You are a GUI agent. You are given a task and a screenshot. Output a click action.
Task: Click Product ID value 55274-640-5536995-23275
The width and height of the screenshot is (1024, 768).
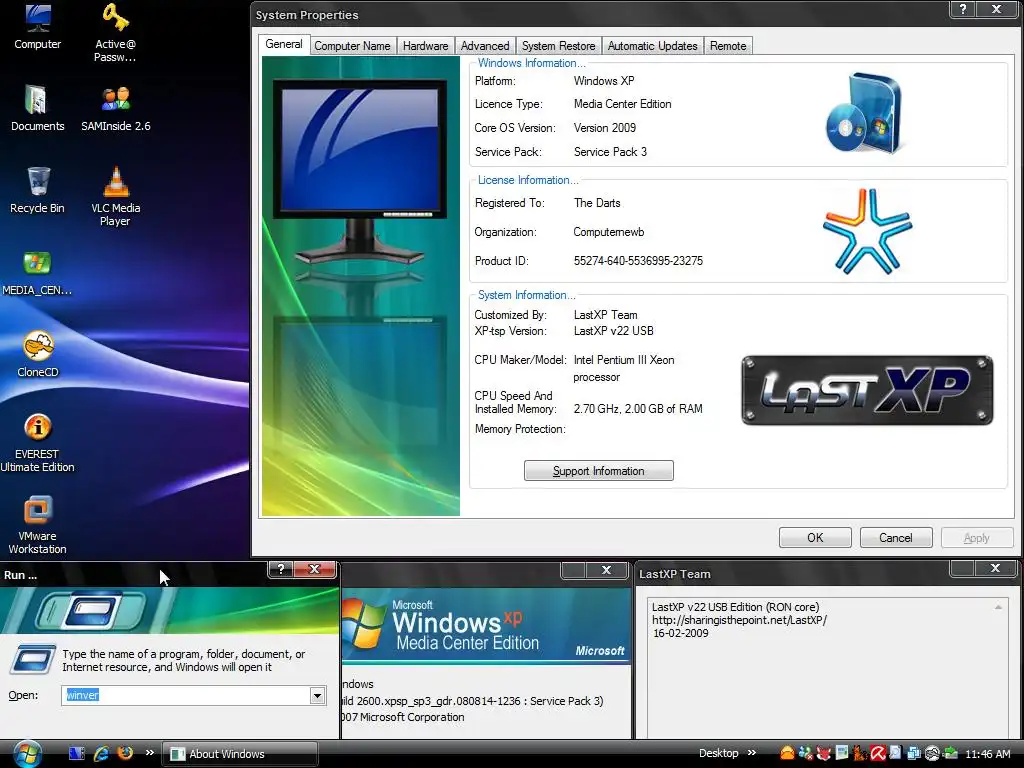(638, 261)
